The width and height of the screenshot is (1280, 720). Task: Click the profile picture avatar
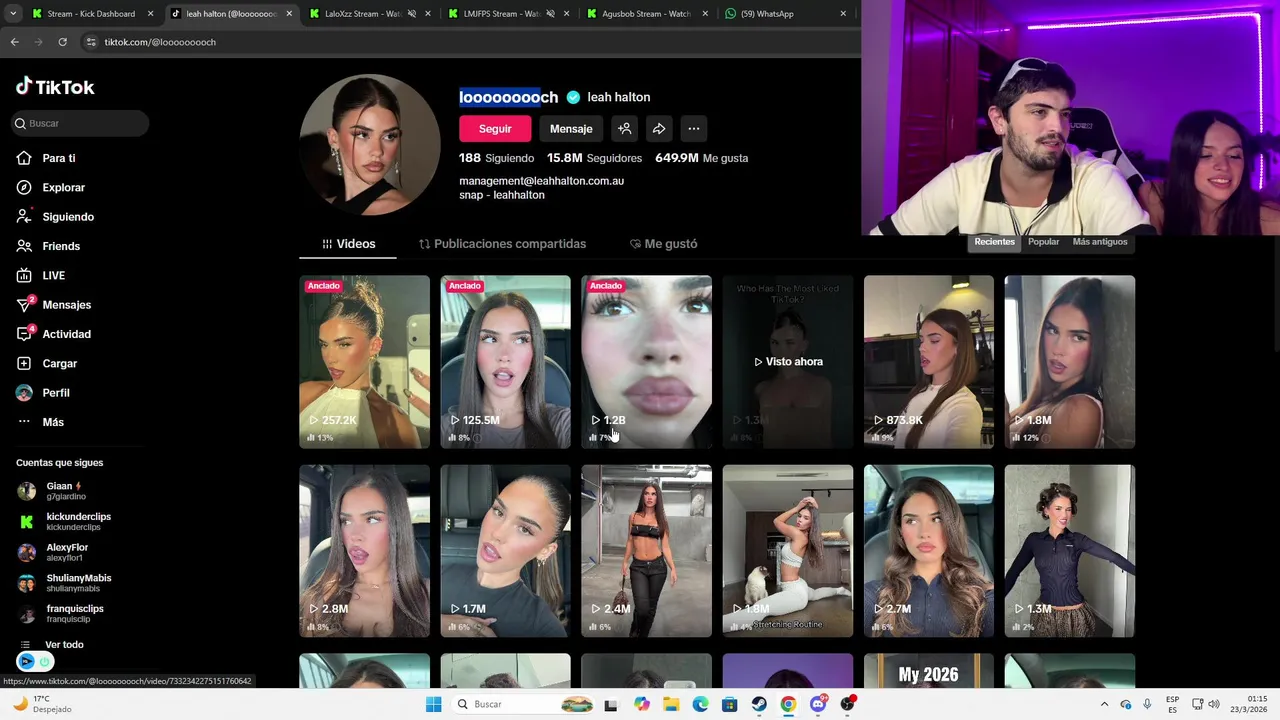point(370,145)
